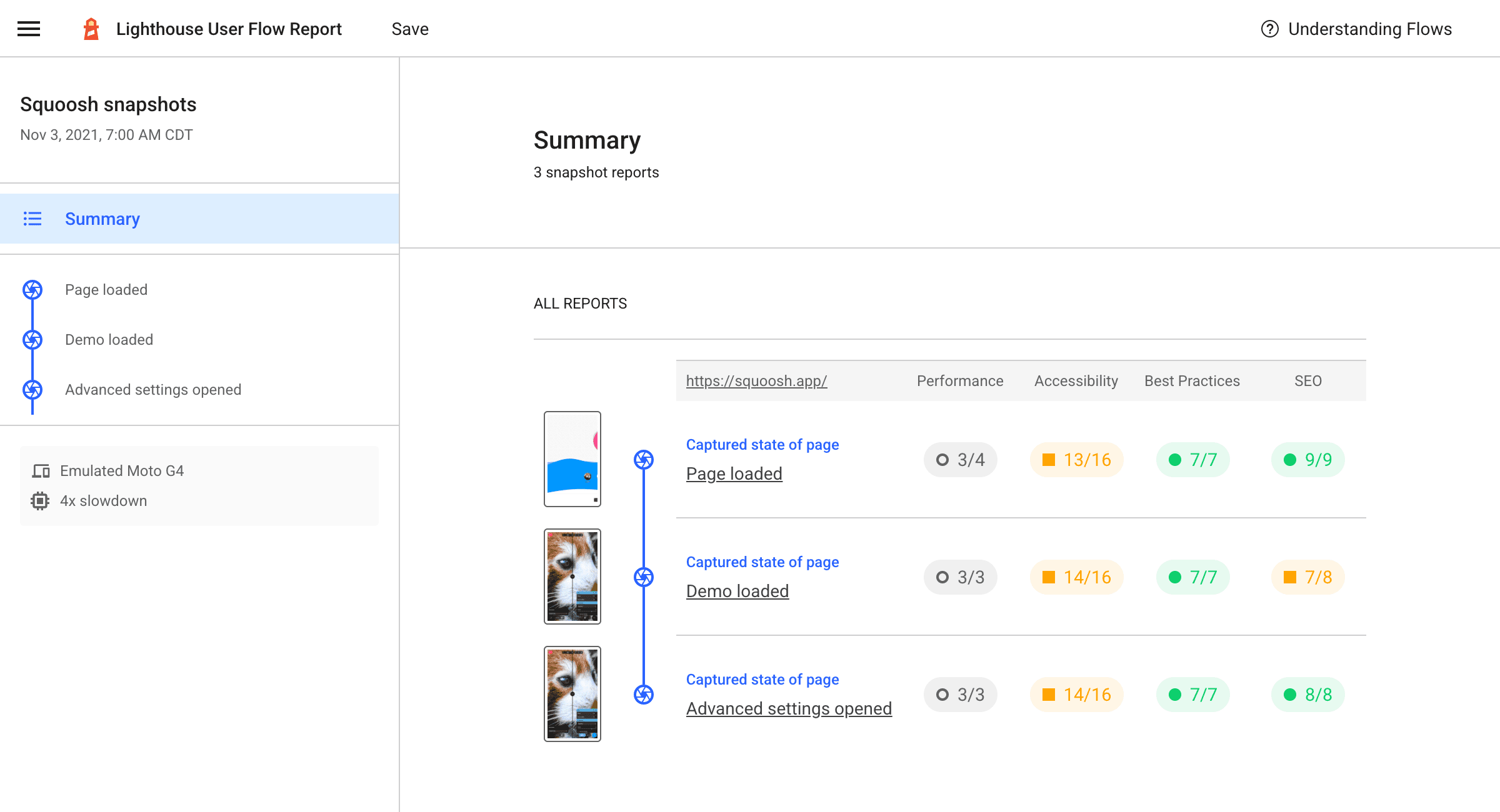Click the CPU slowdown icon in sidebar
This screenshot has width=1500, height=812.
coord(40,500)
